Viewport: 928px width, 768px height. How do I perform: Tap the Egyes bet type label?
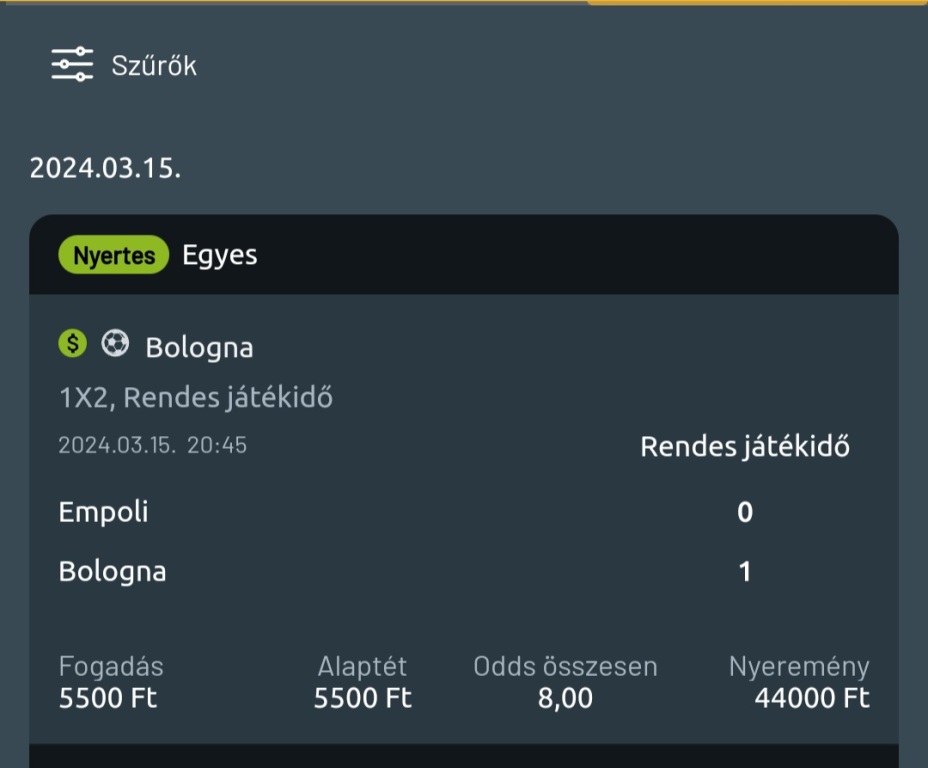click(x=220, y=256)
